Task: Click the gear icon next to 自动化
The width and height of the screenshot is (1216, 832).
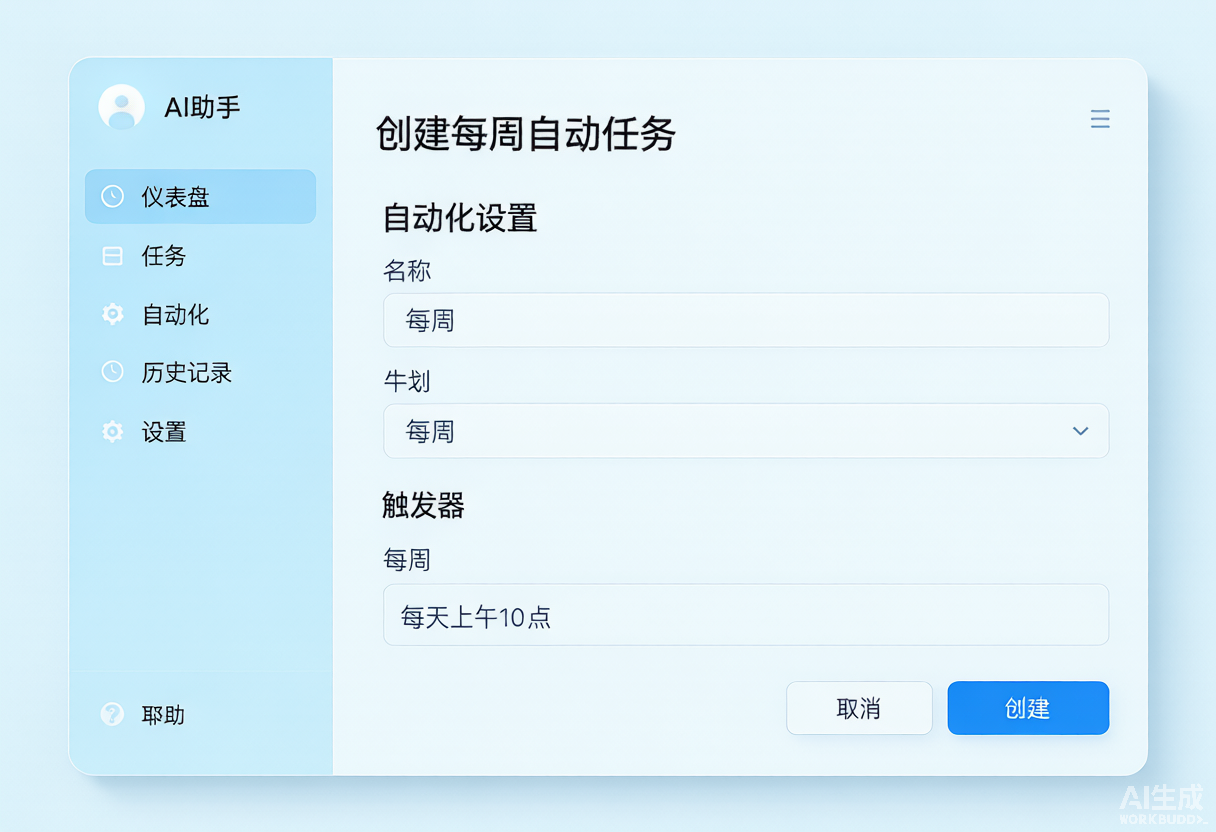Action: 113,314
